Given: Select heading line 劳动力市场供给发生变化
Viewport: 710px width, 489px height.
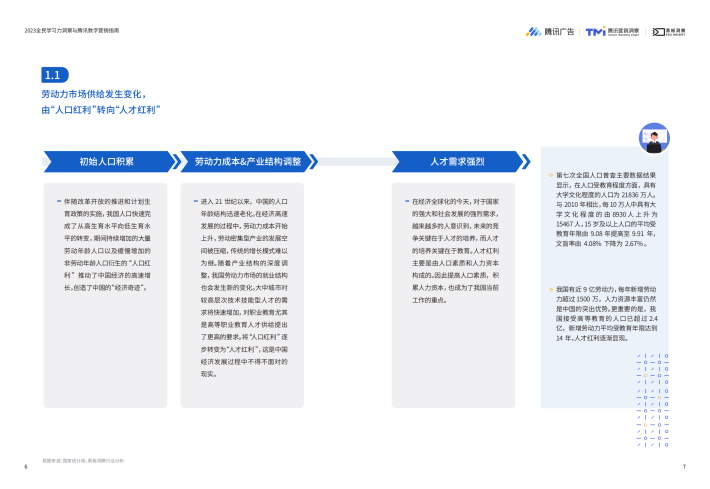Looking at the screenshot, I should [x=94, y=94].
